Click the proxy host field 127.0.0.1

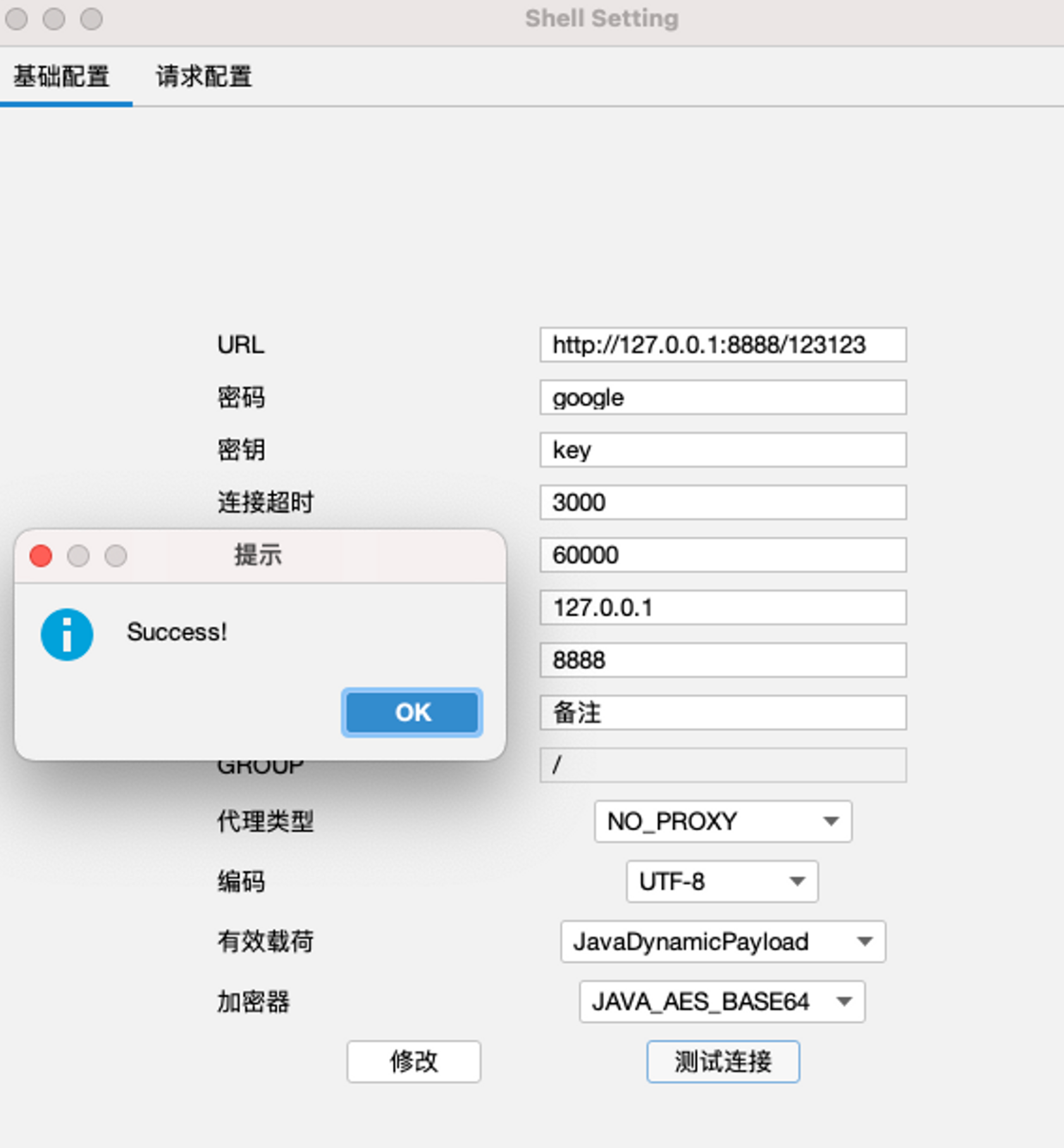pyautogui.click(x=723, y=608)
